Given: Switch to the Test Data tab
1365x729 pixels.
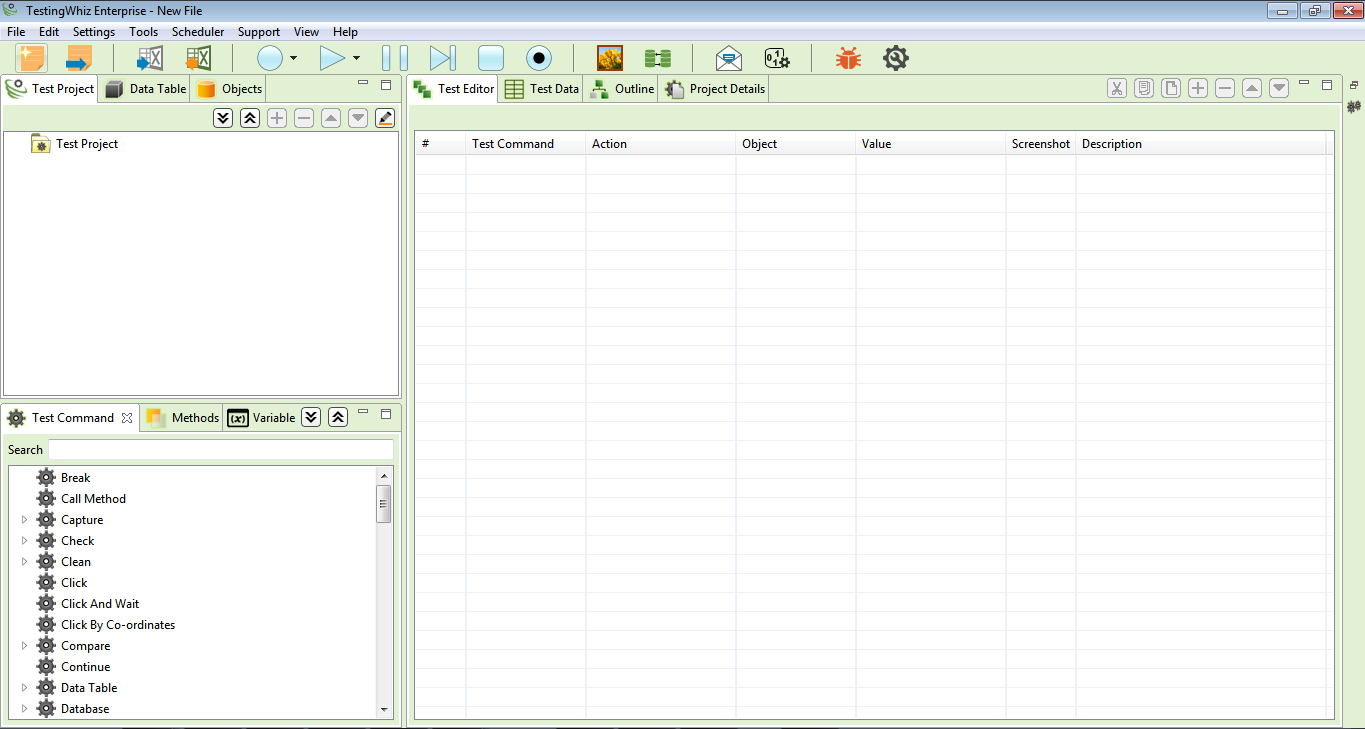Looking at the screenshot, I should coord(542,89).
